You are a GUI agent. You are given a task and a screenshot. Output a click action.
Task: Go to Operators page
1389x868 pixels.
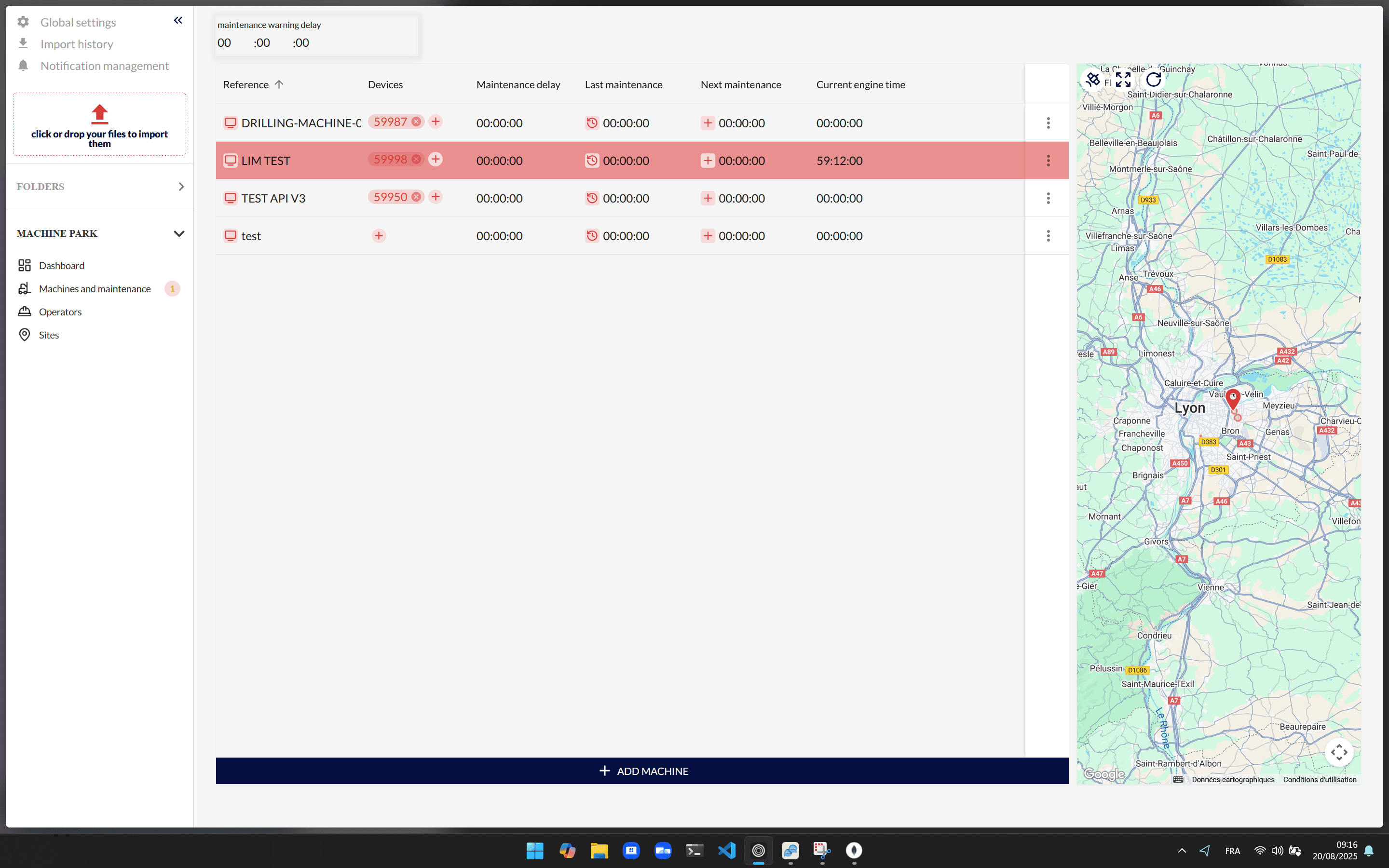(60, 312)
